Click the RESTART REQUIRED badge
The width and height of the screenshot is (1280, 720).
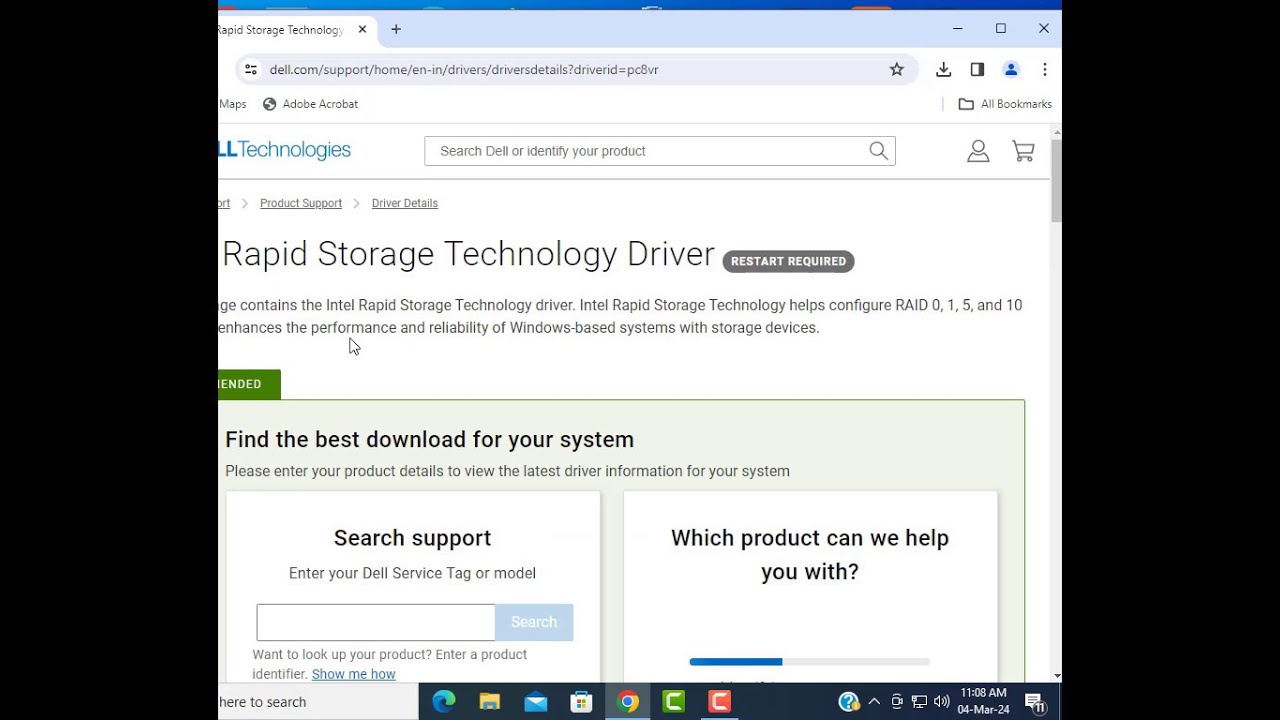pos(788,261)
